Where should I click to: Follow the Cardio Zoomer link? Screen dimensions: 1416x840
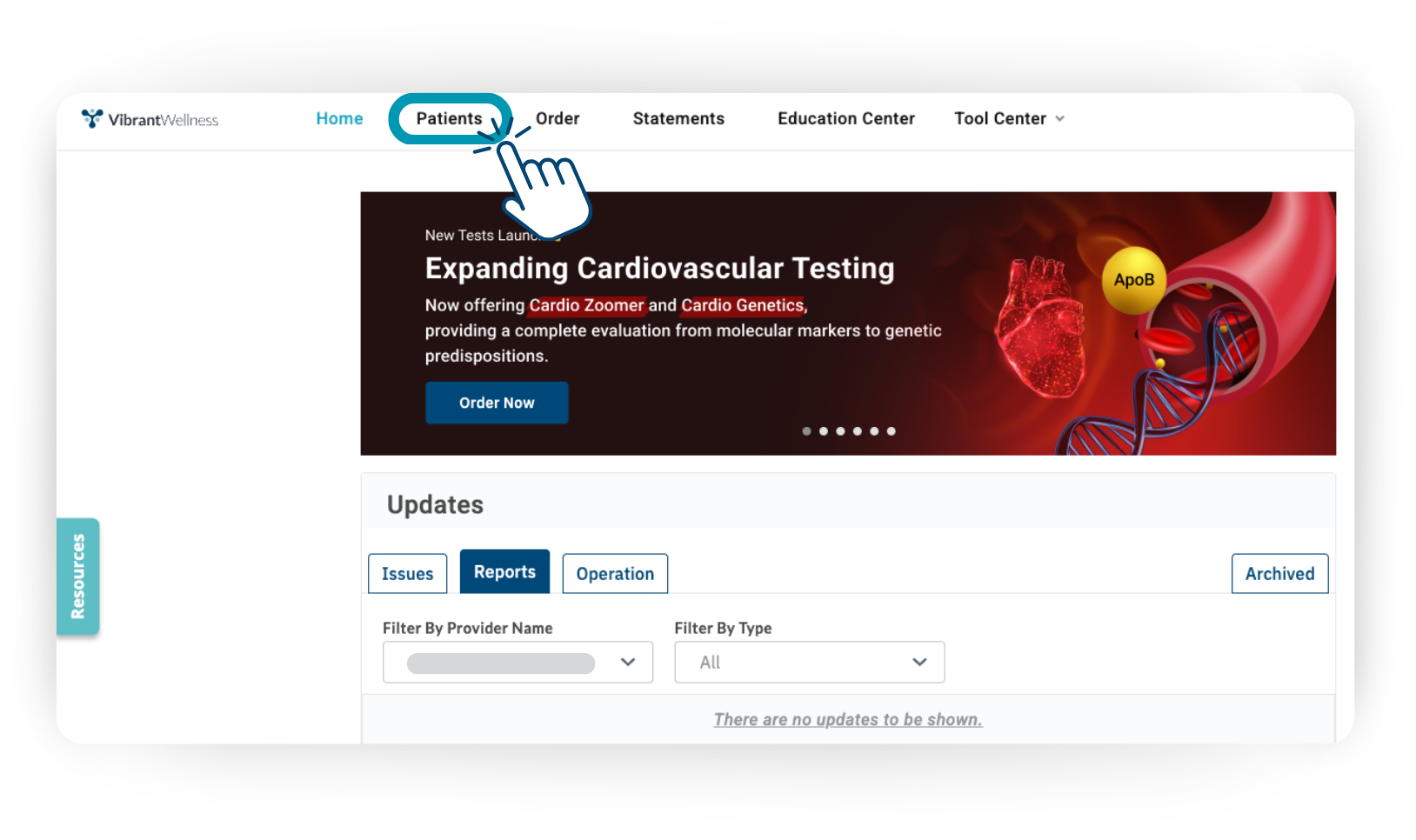[586, 305]
